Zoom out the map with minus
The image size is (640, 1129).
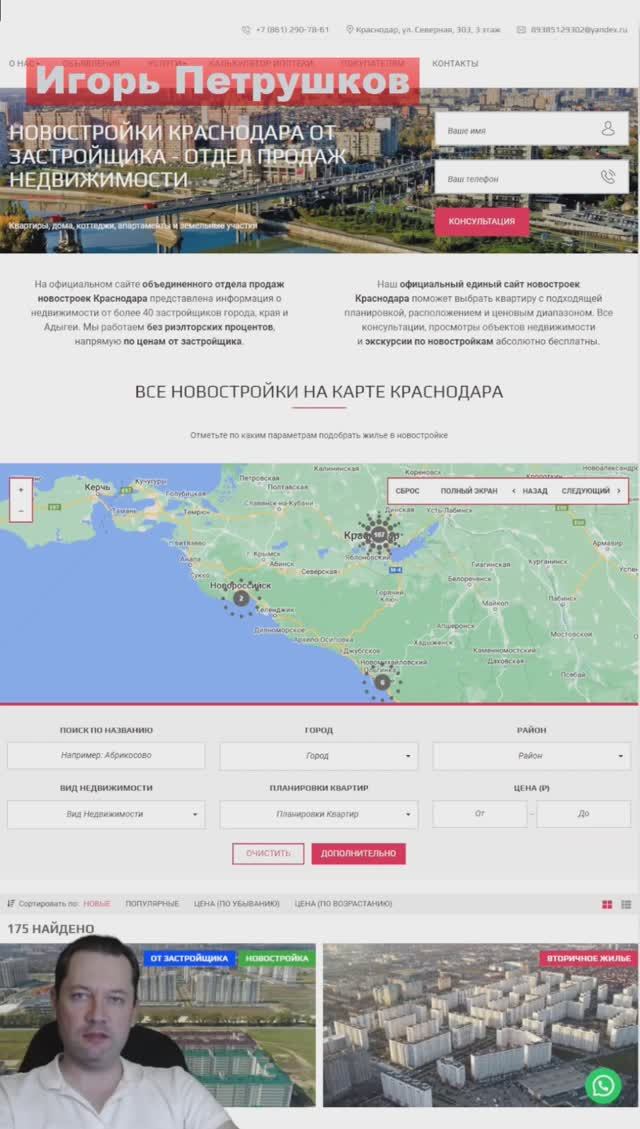pos(21,510)
